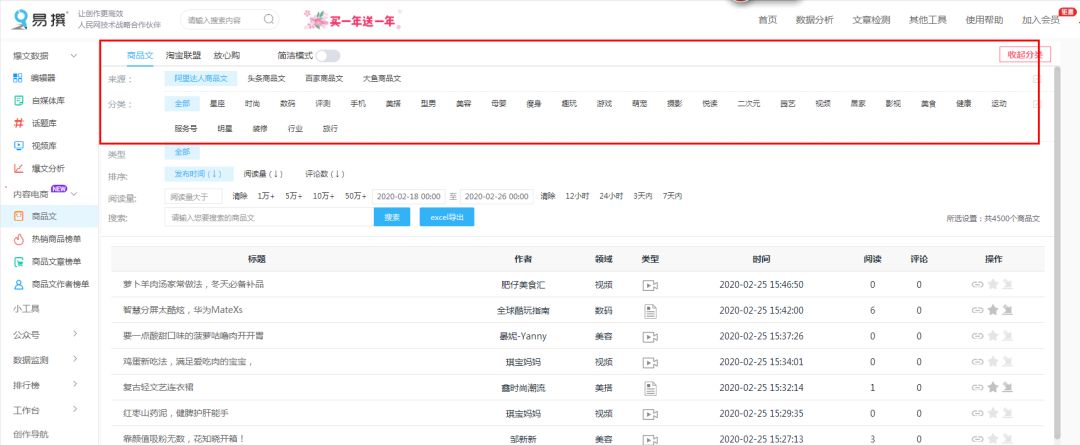1080x445 pixels.
Task: Click the 收起分类 button
Action: tap(1025, 55)
